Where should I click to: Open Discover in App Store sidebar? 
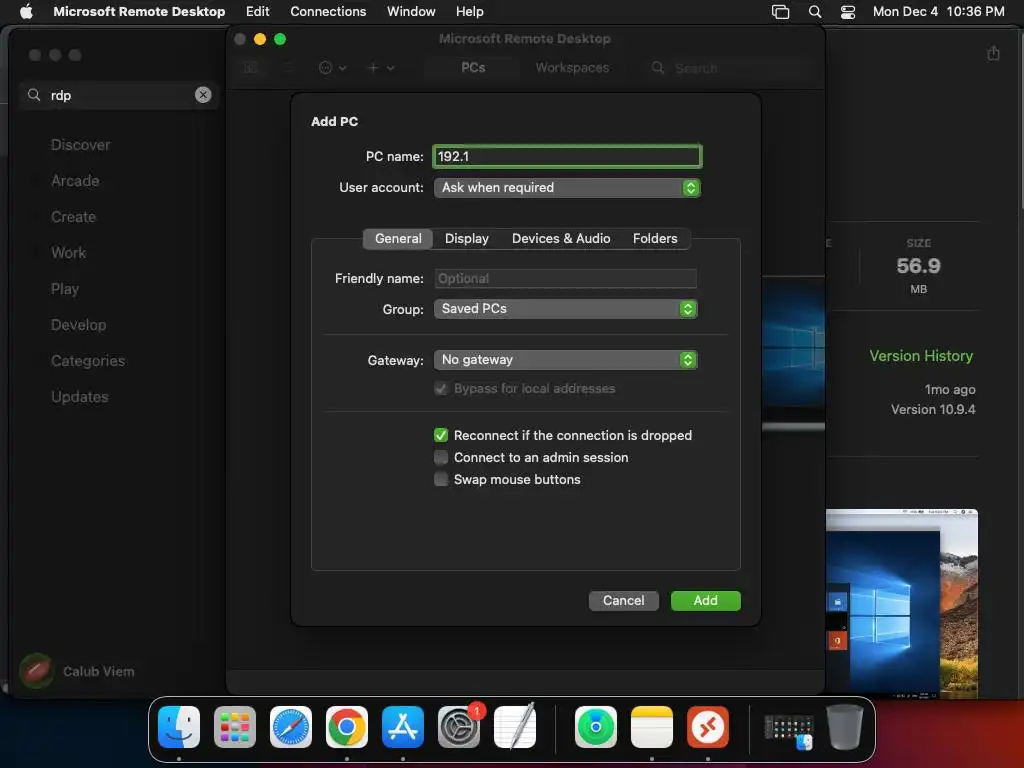(x=80, y=145)
